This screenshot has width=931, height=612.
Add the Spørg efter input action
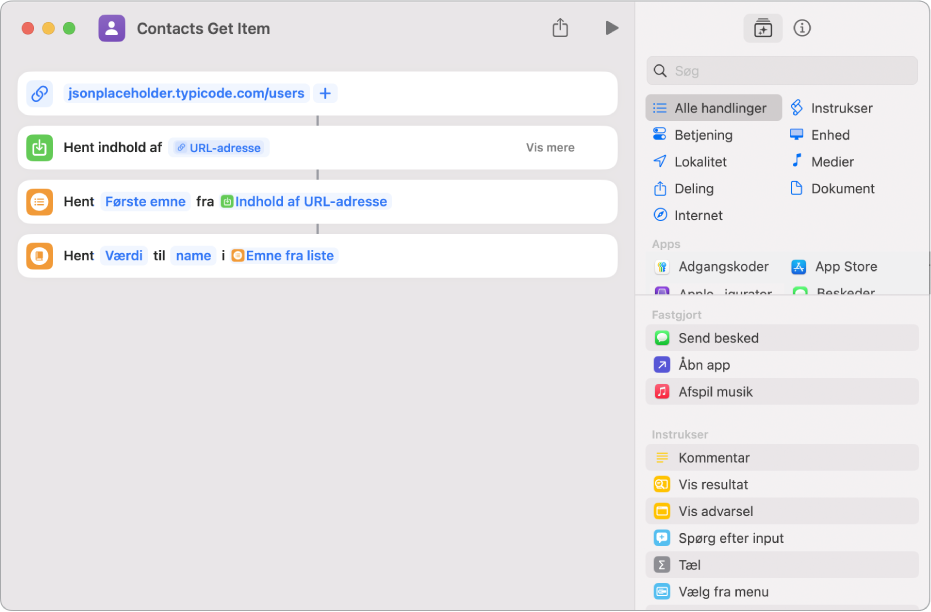pyautogui.click(x=781, y=538)
